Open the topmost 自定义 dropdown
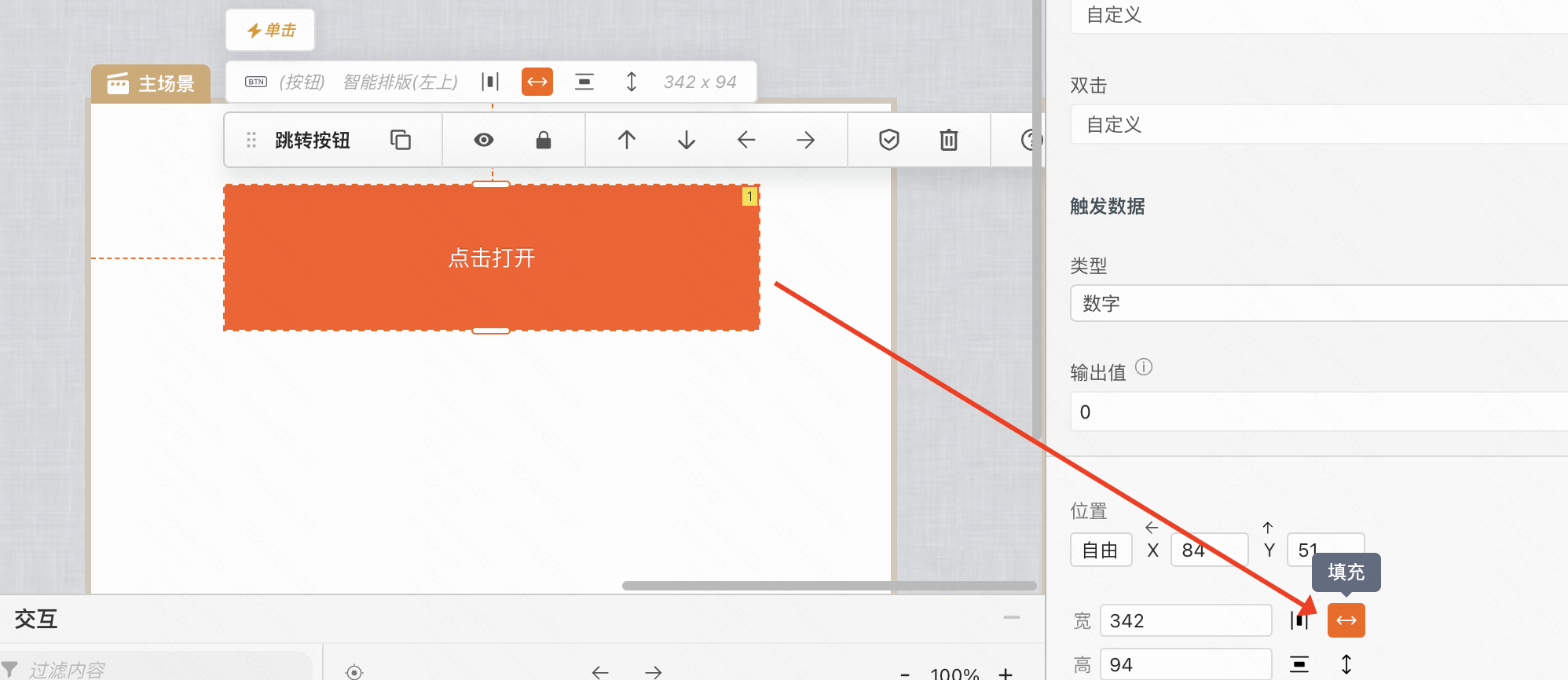This screenshot has width=1568, height=680. pyautogui.click(x=1319, y=16)
